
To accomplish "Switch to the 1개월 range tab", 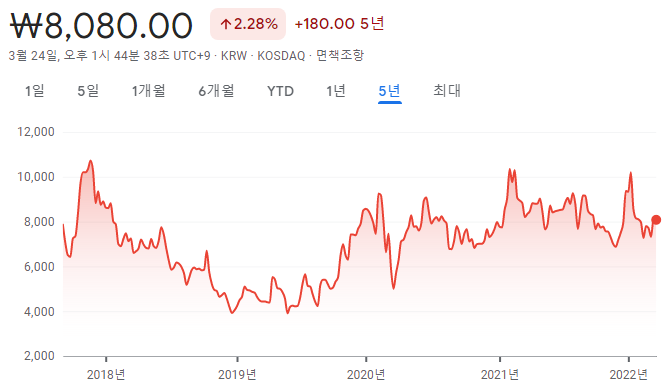I will coord(148,91).
